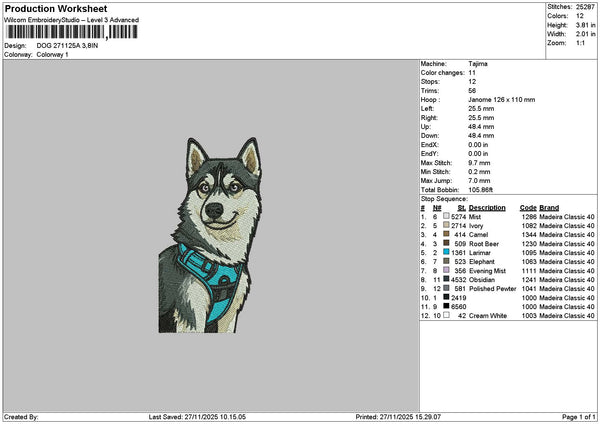Click the Page 1 of 1 text
This screenshot has width=600, height=424.
[579, 417]
